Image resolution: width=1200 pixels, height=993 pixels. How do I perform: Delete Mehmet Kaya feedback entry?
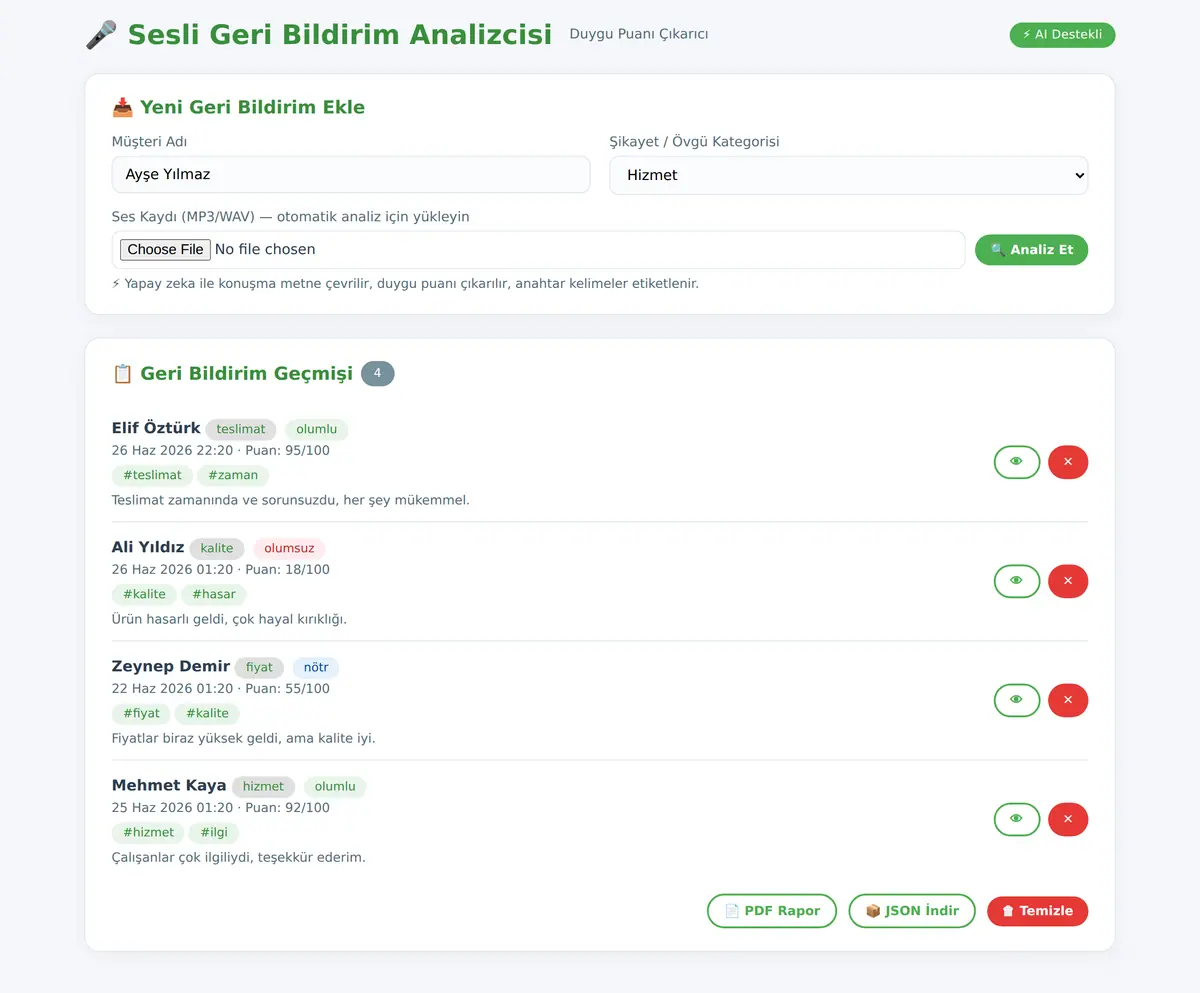pyautogui.click(x=1068, y=819)
